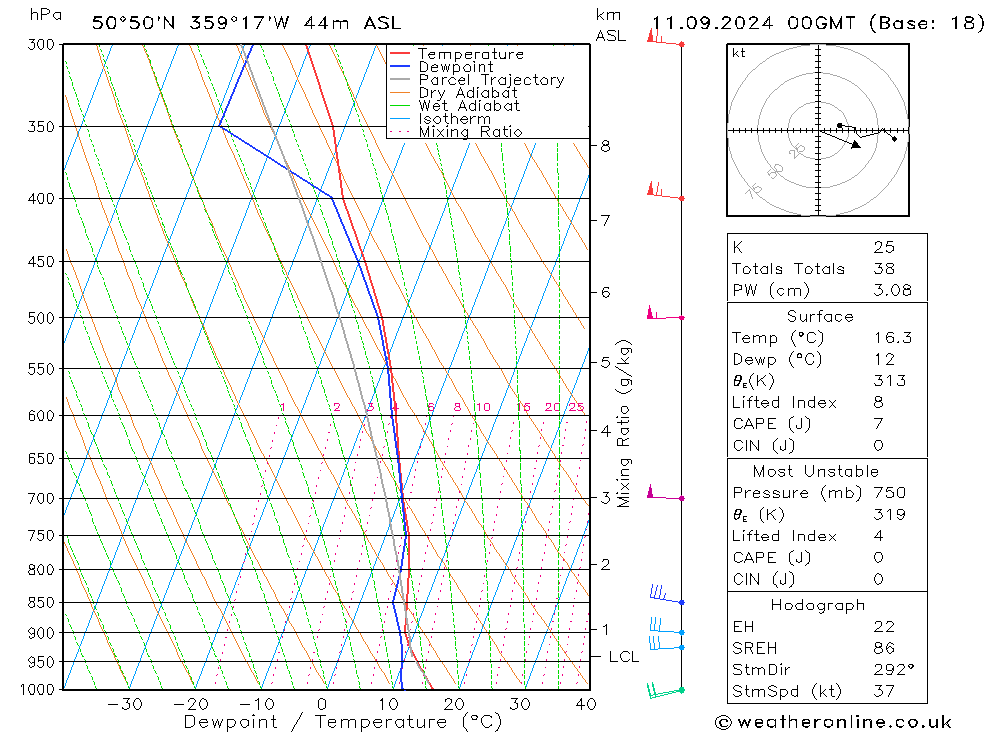Click the 1000 hPa pressure axis label
This screenshot has width=1000, height=733.
click(x=37, y=690)
